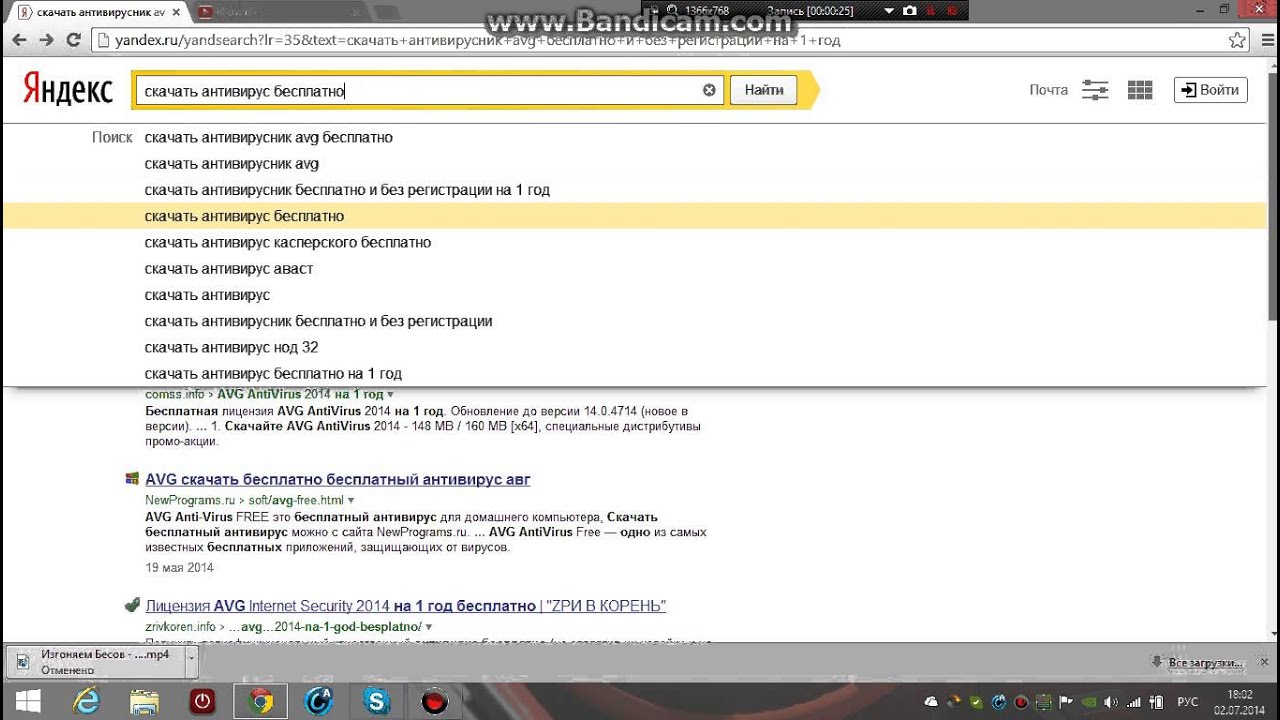Viewport: 1280px width, 720px height.
Task: Click the Яндекс logo
Action: coord(68,90)
